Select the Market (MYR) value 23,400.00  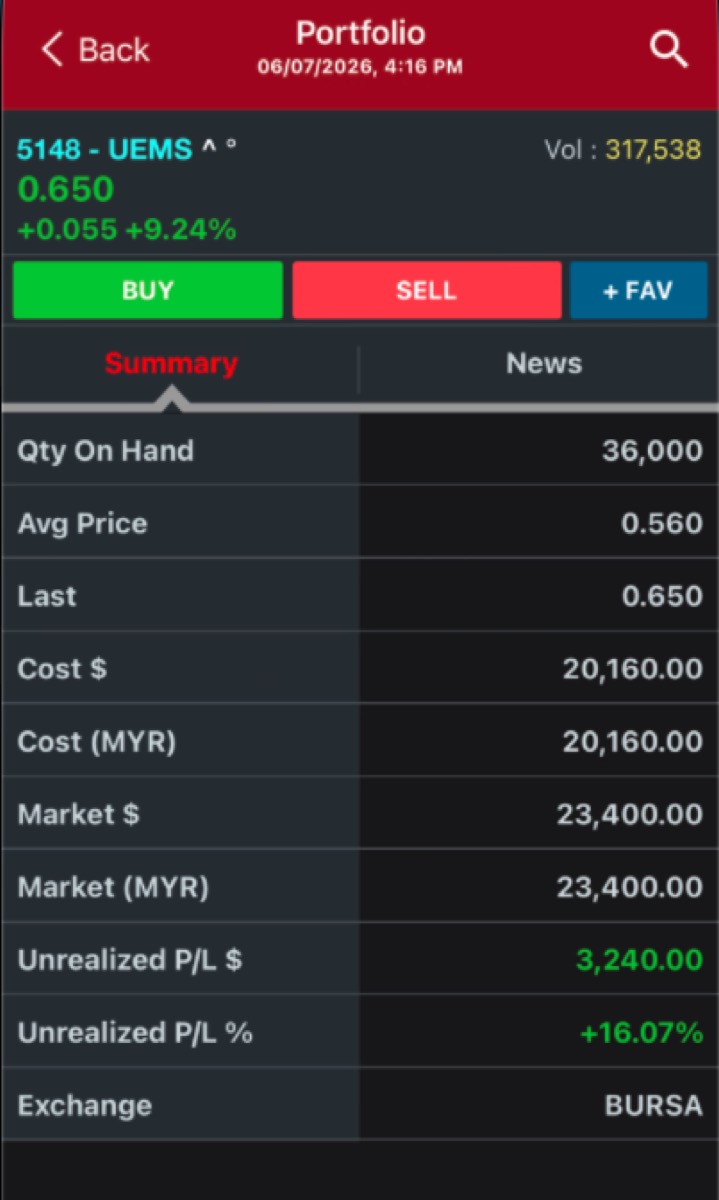coord(630,888)
